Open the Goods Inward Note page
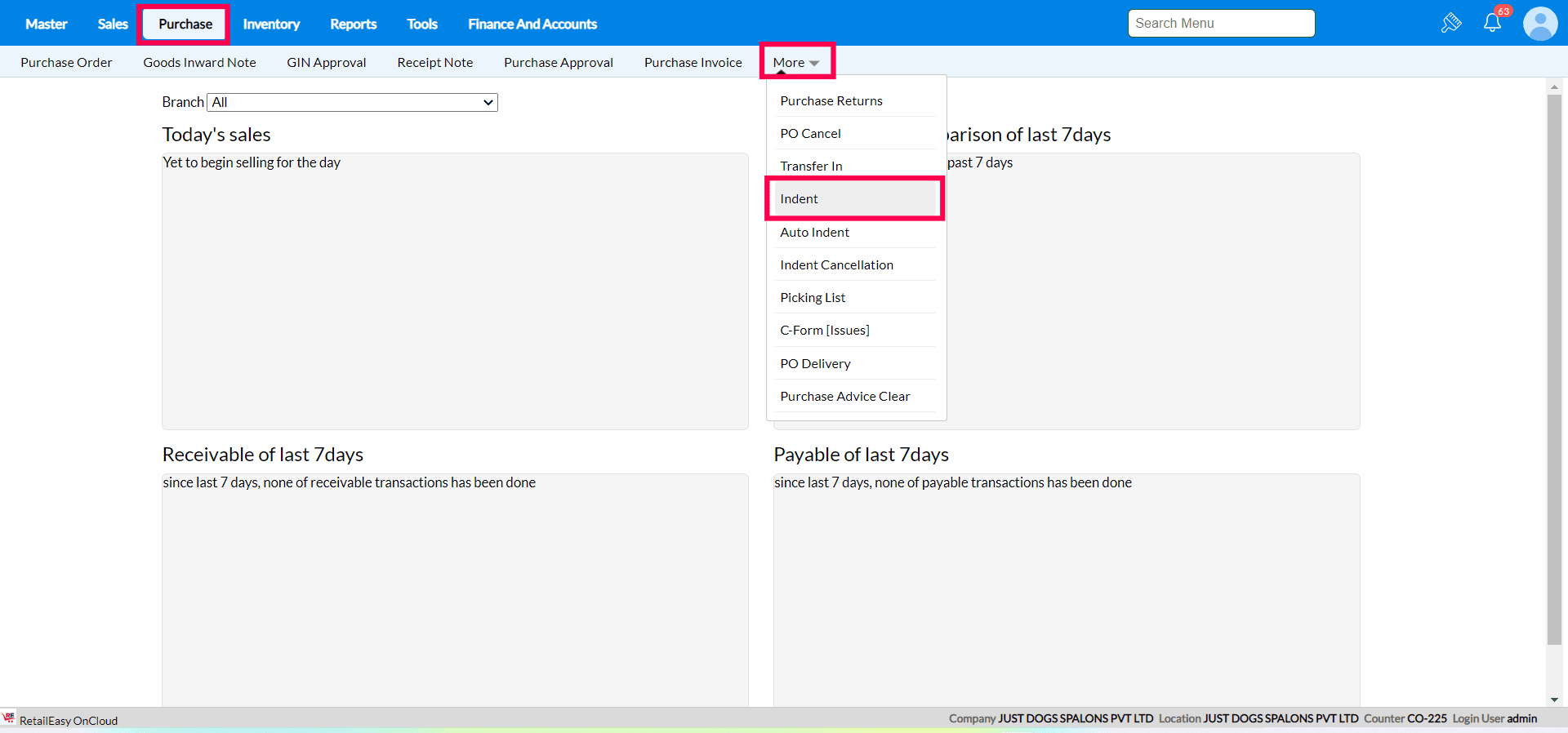The image size is (1568, 733). (199, 63)
